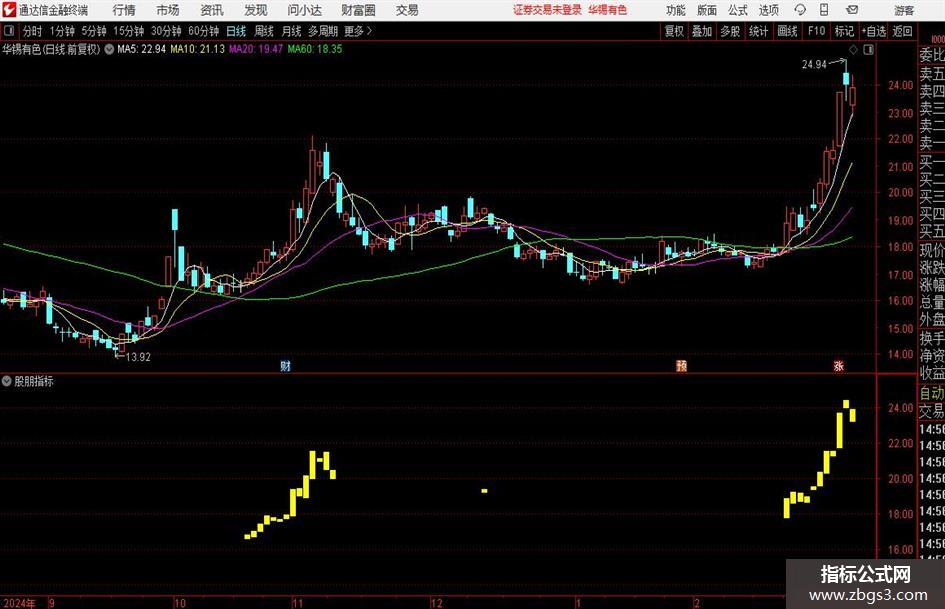Click the 通达信 red logo icon

(x=9, y=10)
